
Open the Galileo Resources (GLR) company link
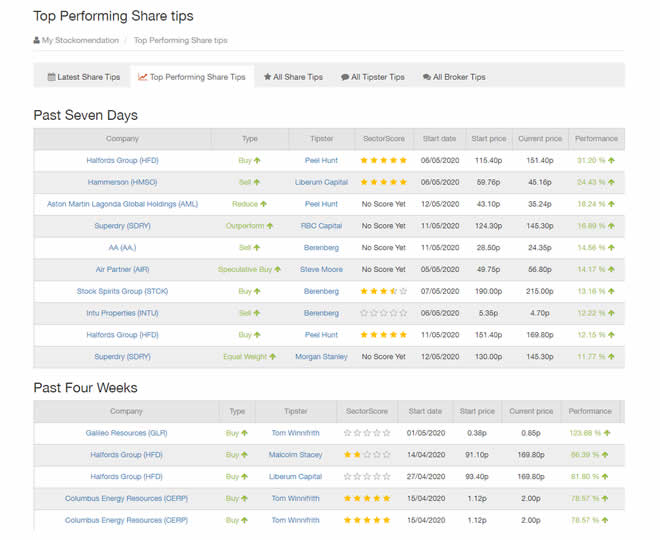[x=125, y=433]
